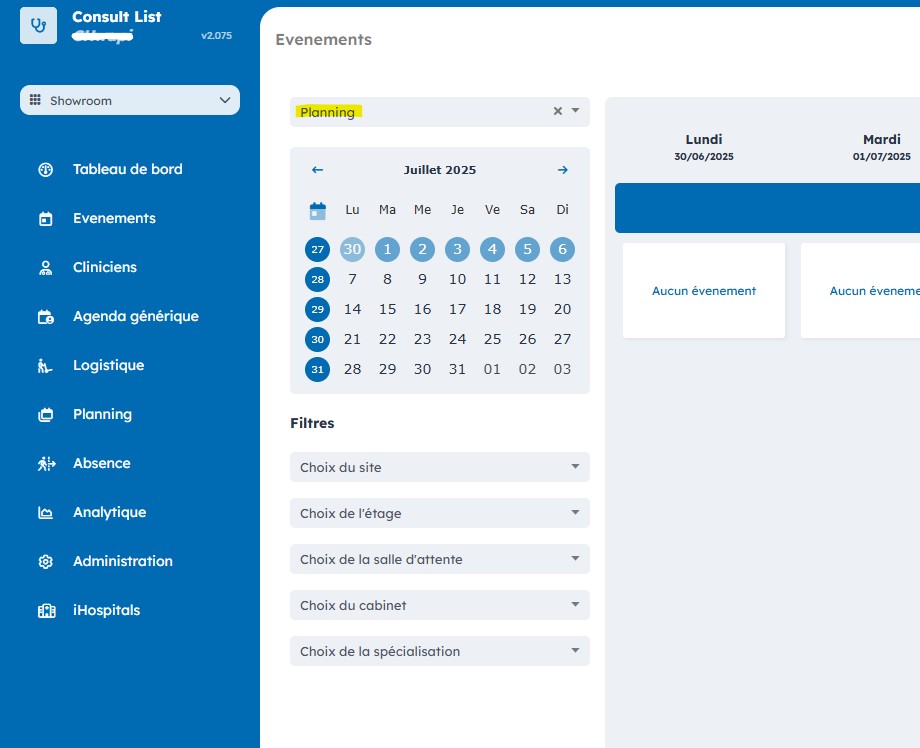Open Agenda générique menu item
This screenshot has width=920, height=748.
(x=135, y=316)
